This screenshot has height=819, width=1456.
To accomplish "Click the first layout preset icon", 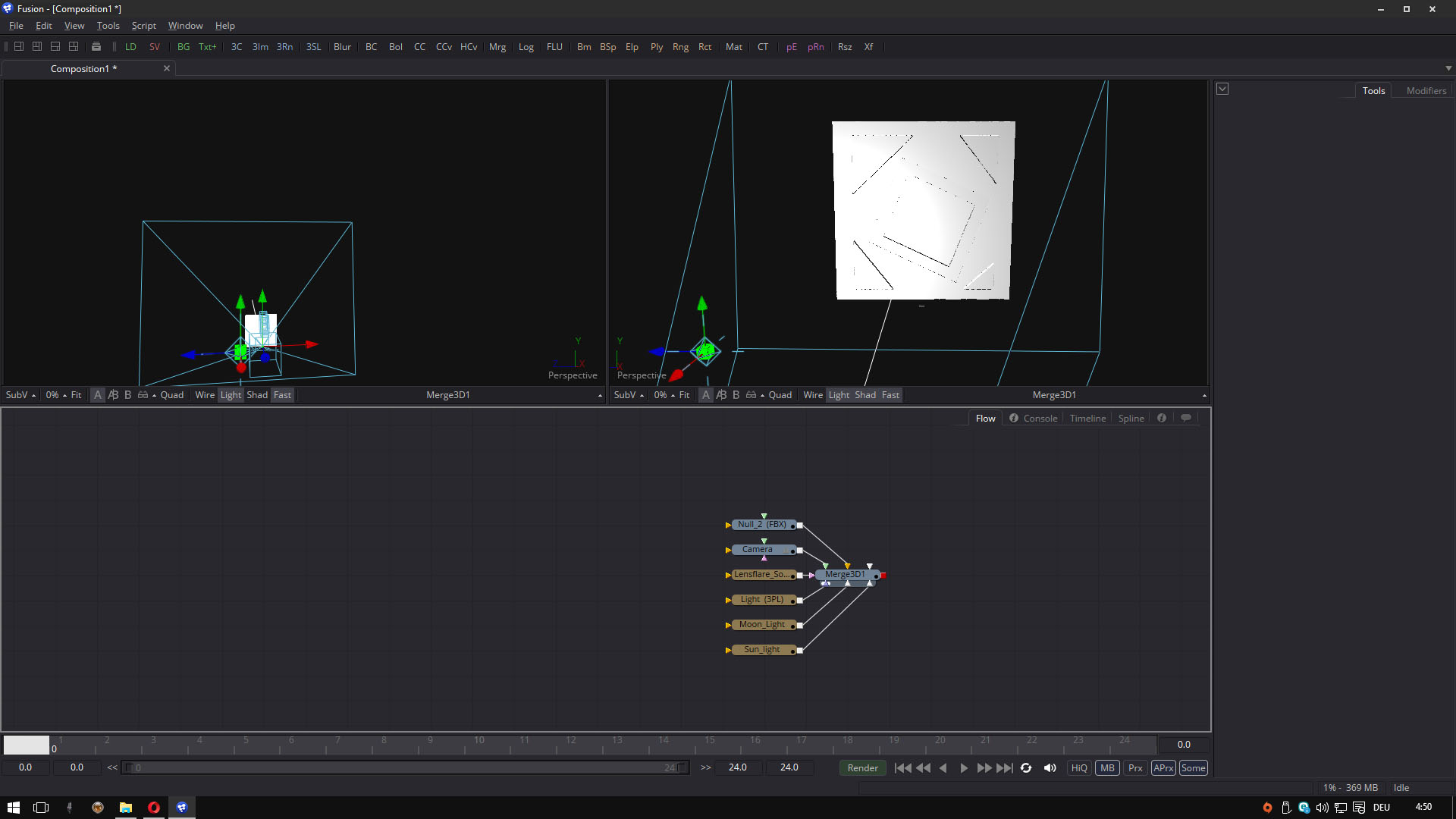I will [19, 46].
